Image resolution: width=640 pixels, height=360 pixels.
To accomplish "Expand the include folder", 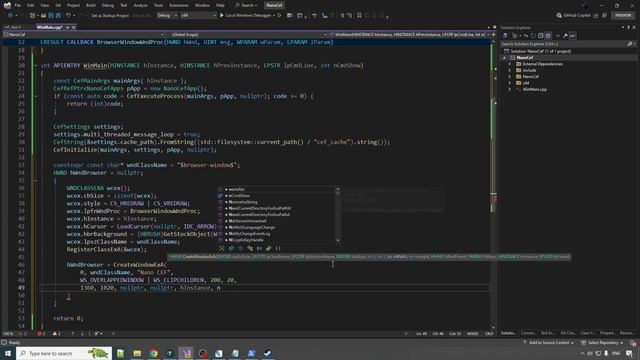I will pos(509,70).
